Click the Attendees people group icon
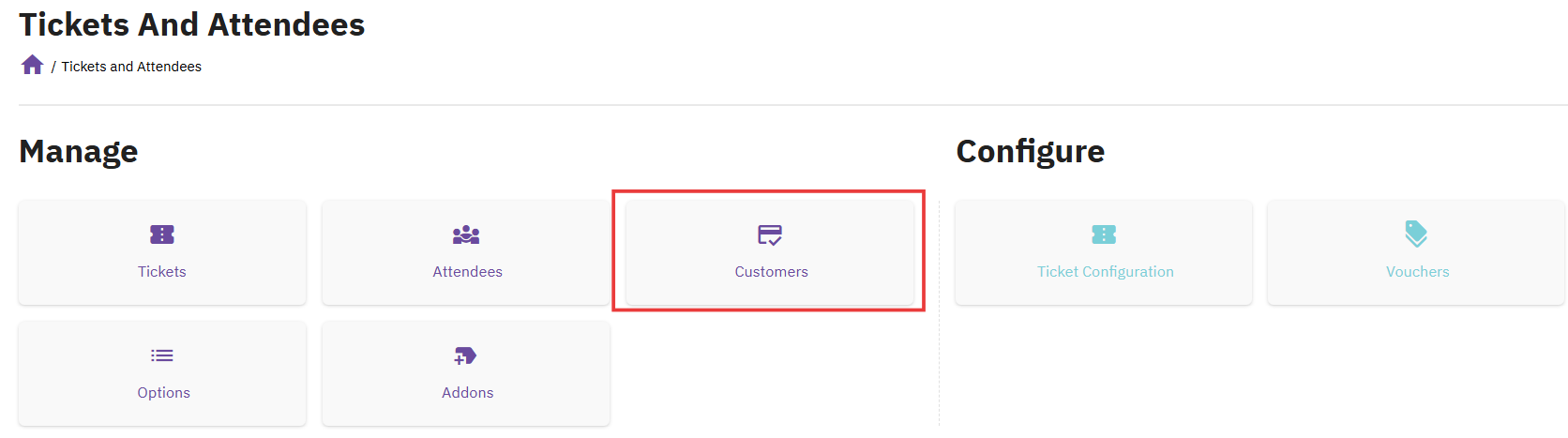Screen dimensions: 1568x438 466,234
